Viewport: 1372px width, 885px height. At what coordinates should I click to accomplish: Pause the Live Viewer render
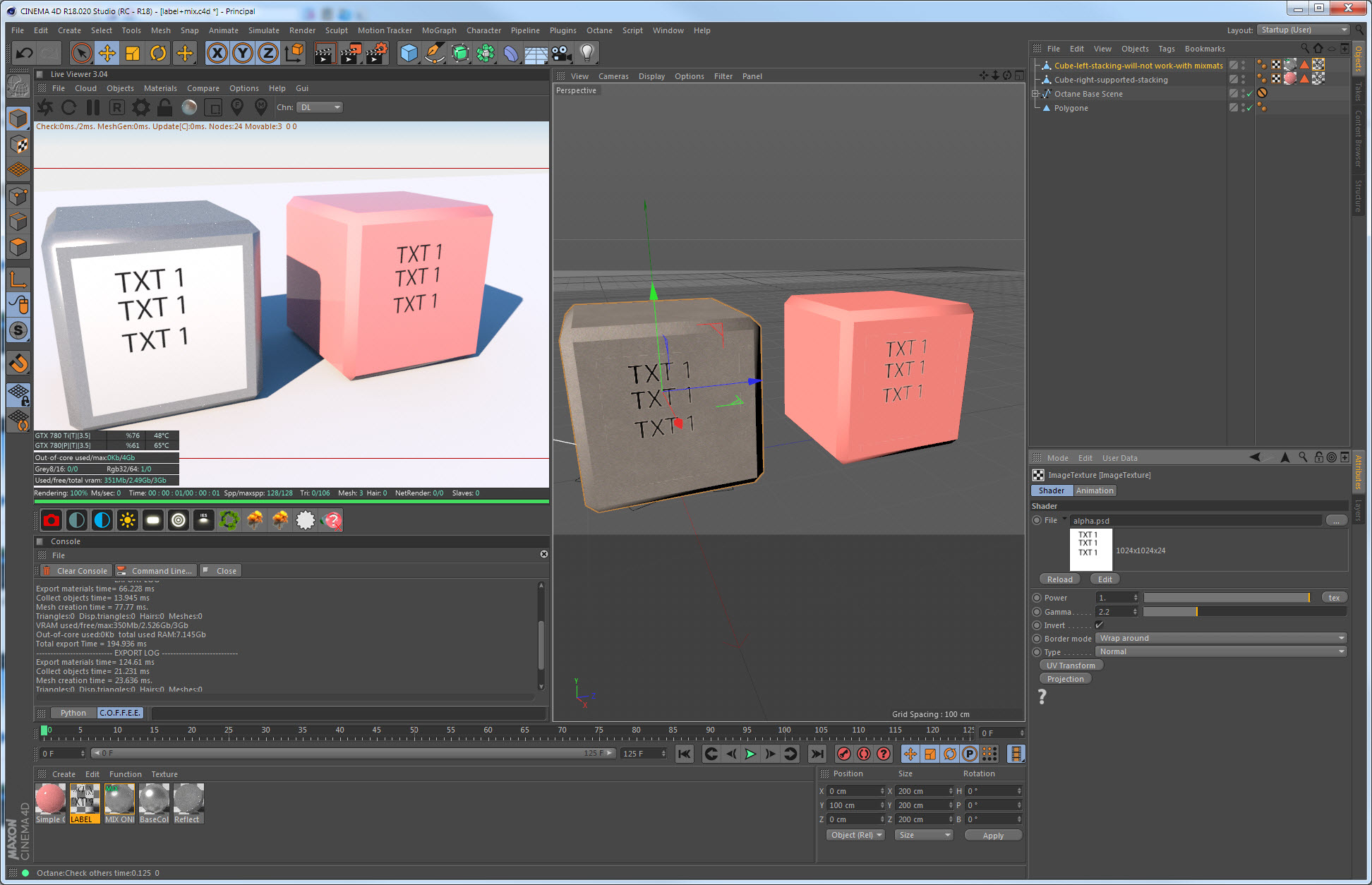92,107
